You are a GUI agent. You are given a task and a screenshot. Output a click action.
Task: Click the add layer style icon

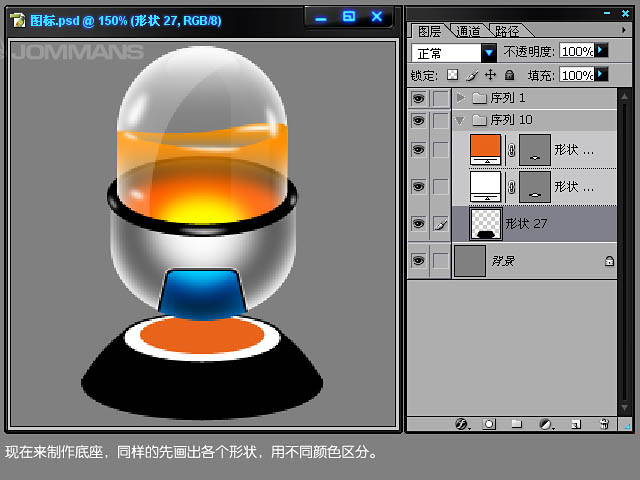(462, 424)
